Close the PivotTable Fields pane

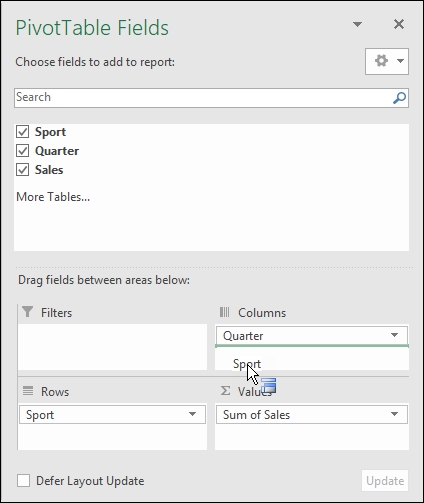click(399, 24)
